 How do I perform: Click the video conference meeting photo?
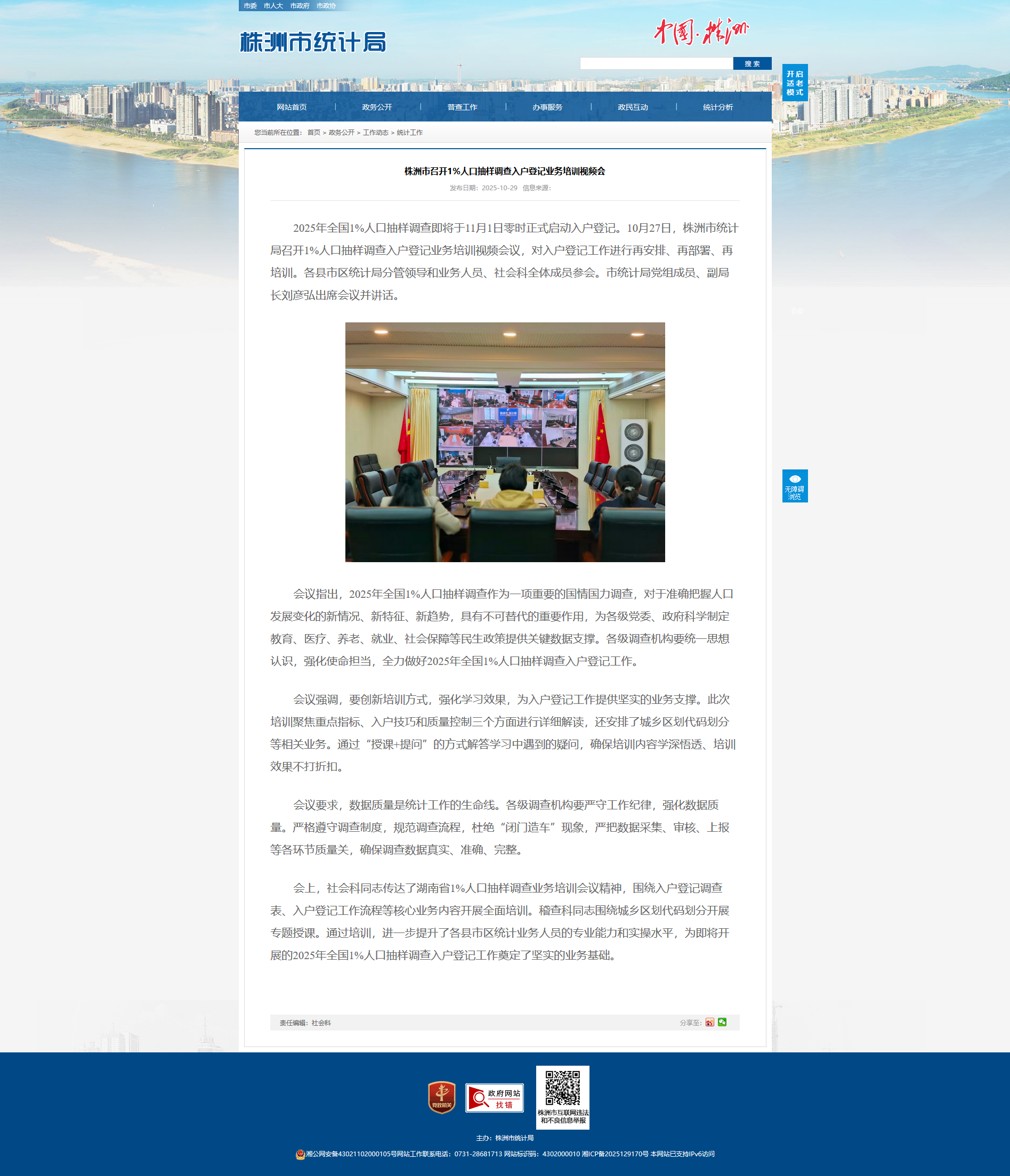(x=505, y=442)
